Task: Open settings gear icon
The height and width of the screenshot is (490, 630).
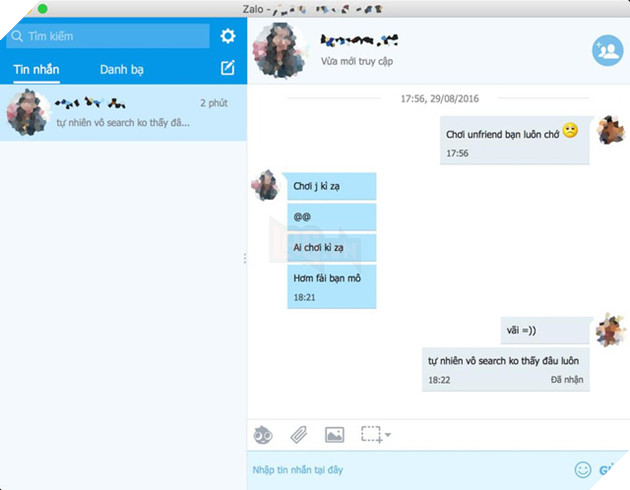Action: point(228,36)
